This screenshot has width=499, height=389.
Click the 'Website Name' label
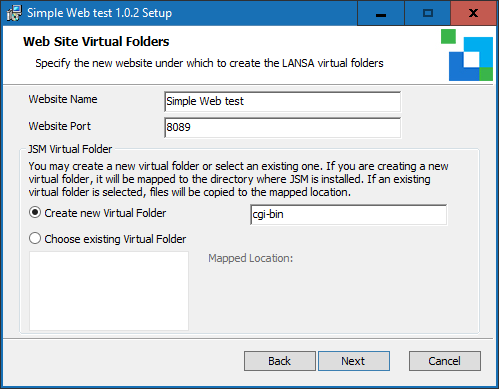tap(63, 99)
